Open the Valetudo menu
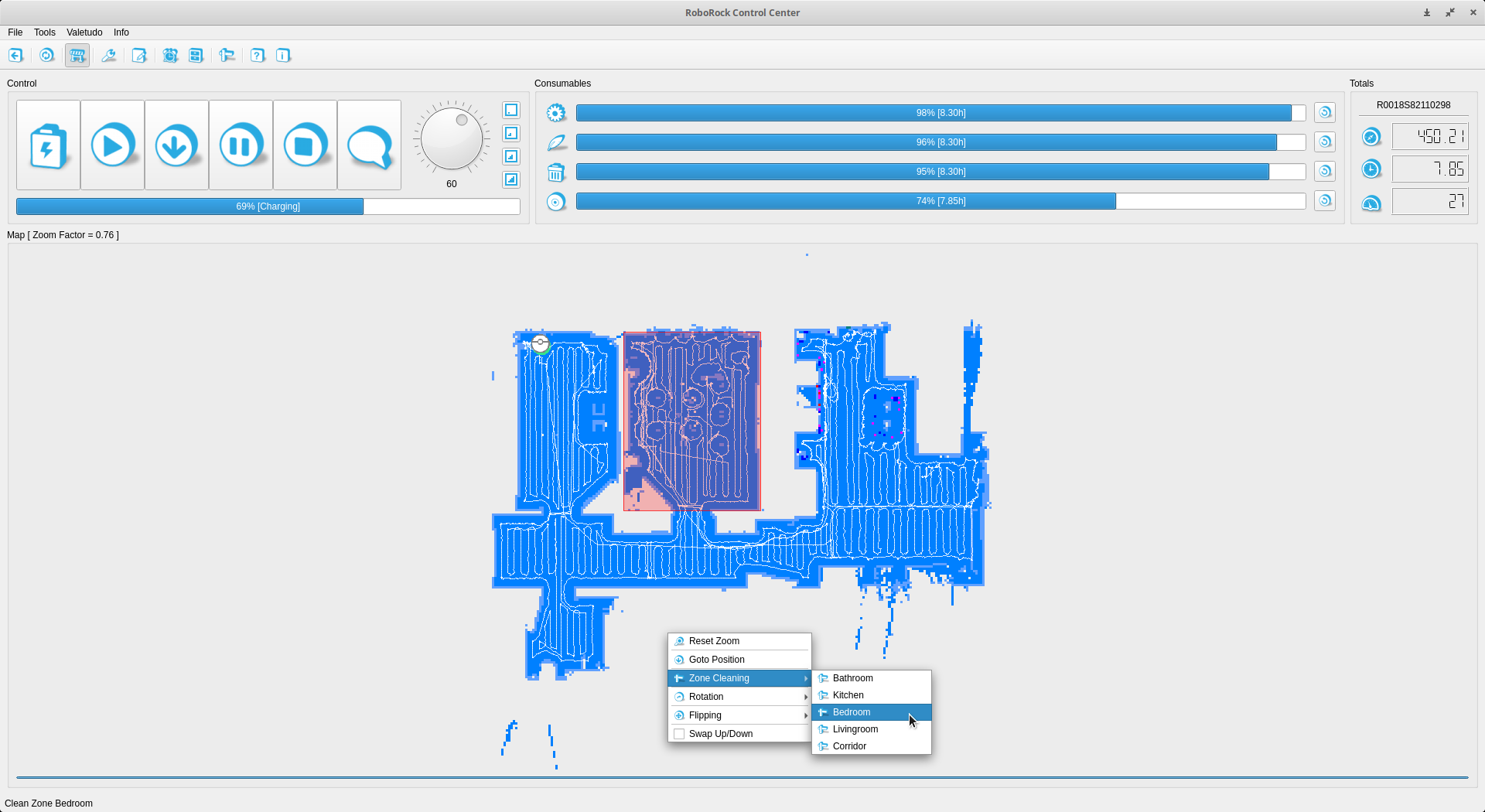Image resolution: width=1485 pixels, height=812 pixels. tap(84, 32)
